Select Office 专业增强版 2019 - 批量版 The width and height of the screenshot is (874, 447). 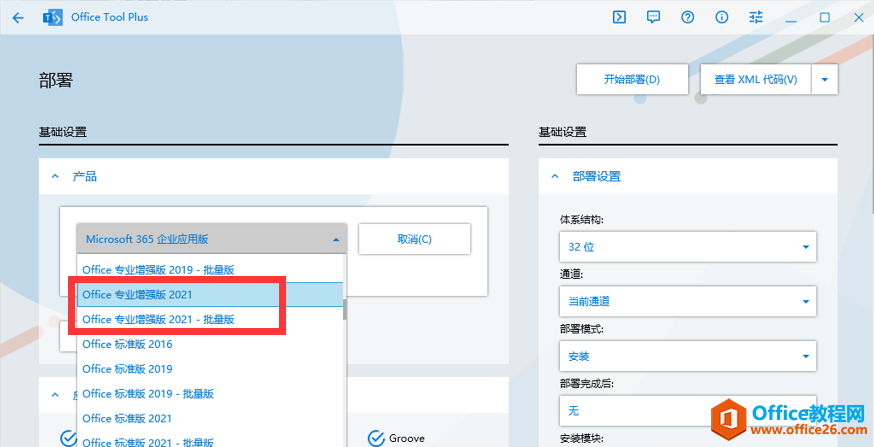tap(212, 270)
